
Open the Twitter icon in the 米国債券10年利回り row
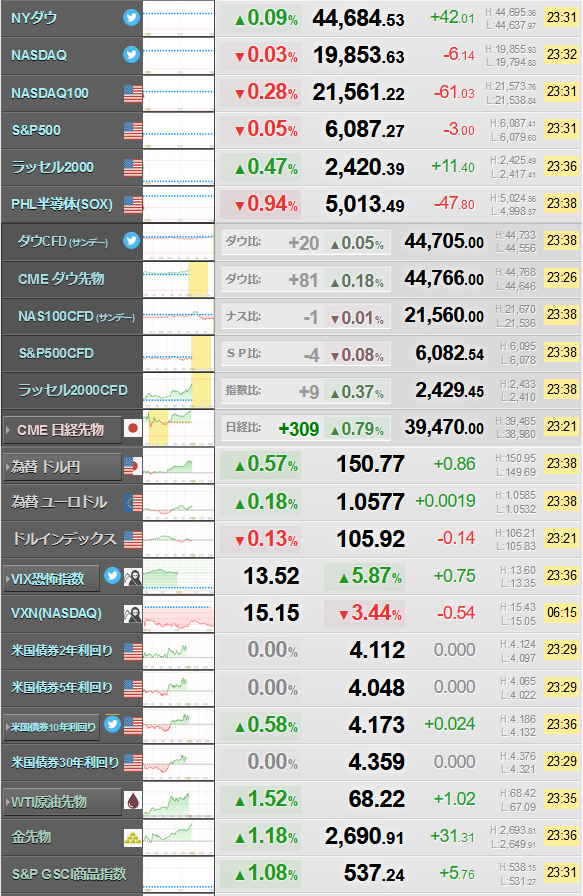pyautogui.click(x=113, y=725)
